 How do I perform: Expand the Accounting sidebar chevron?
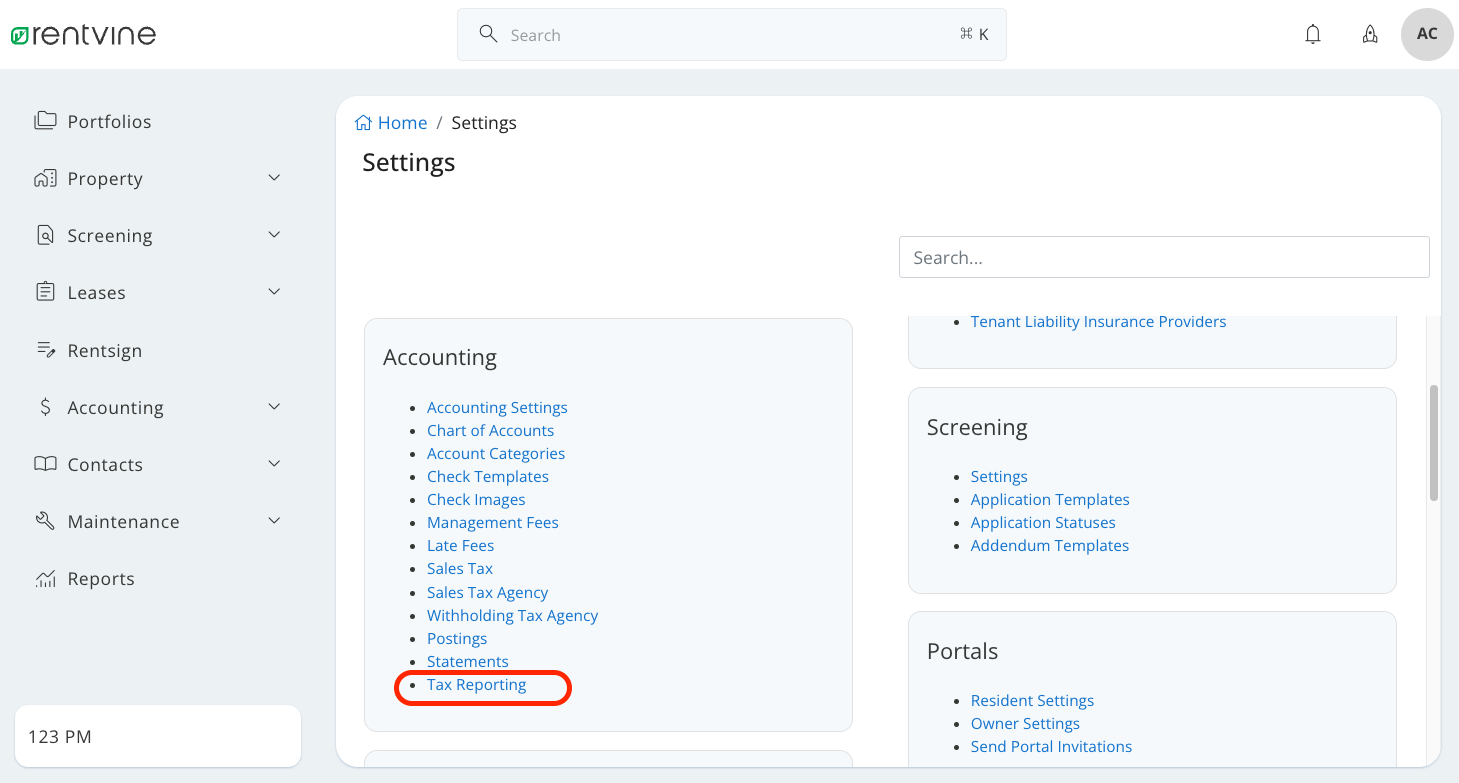(x=274, y=406)
